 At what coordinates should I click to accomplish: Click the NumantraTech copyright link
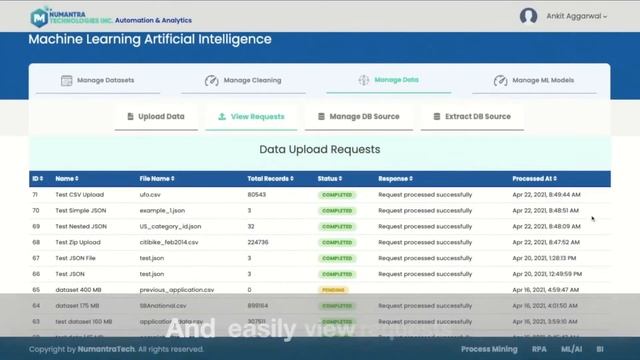pos(106,349)
